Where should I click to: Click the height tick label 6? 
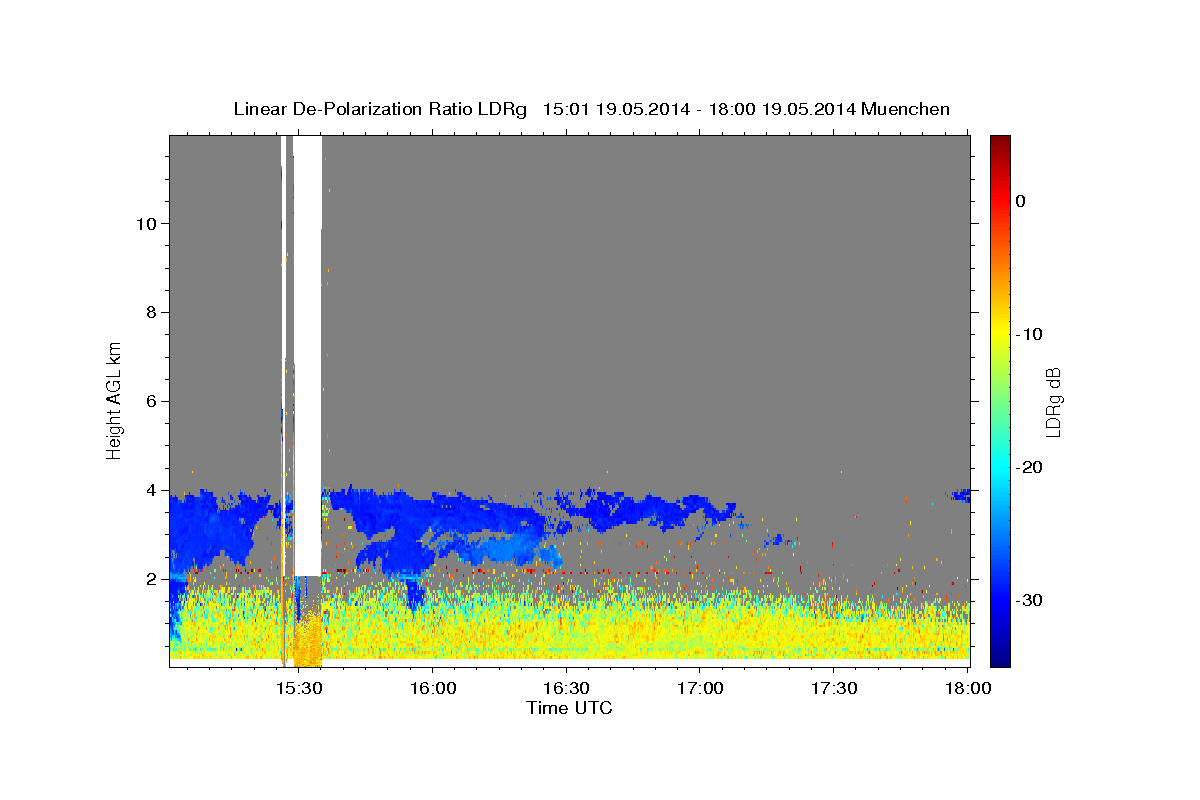pyautogui.click(x=149, y=401)
